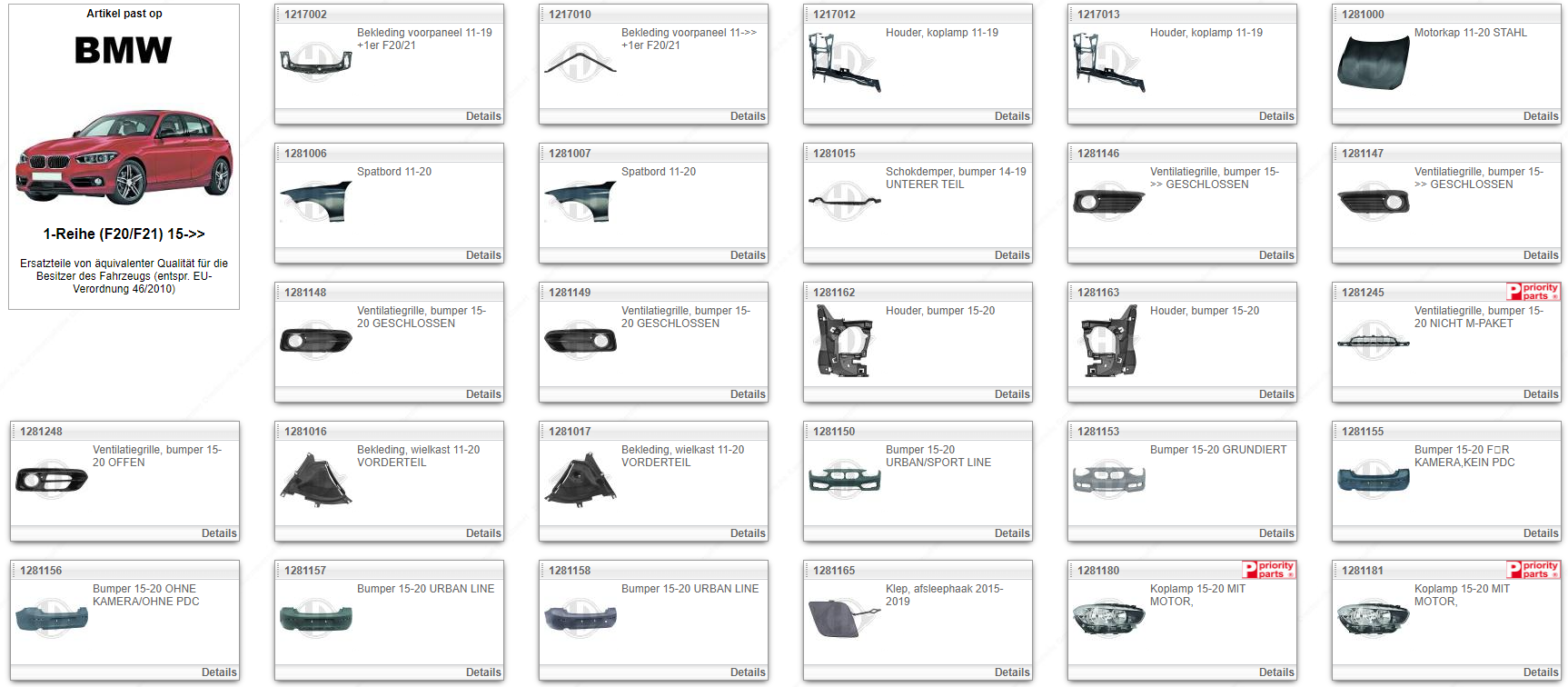View Details of Motorkap 1281000
The width and height of the screenshot is (1568, 687).
pyautogui.click(x=1540, y=116)
